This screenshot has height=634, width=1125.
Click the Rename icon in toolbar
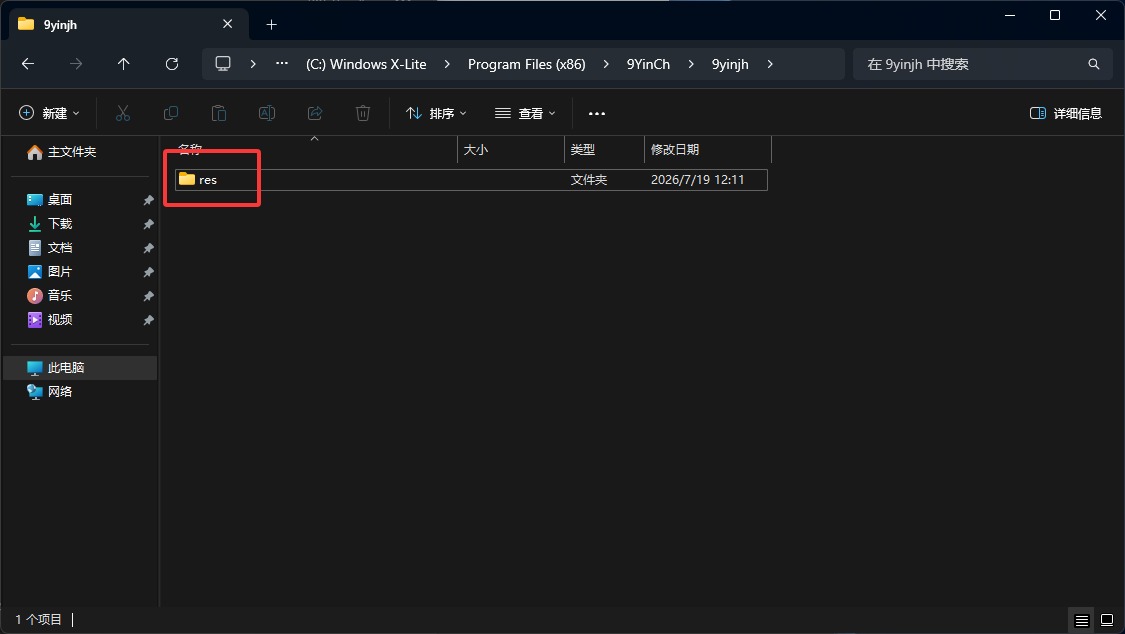point(267,113)
